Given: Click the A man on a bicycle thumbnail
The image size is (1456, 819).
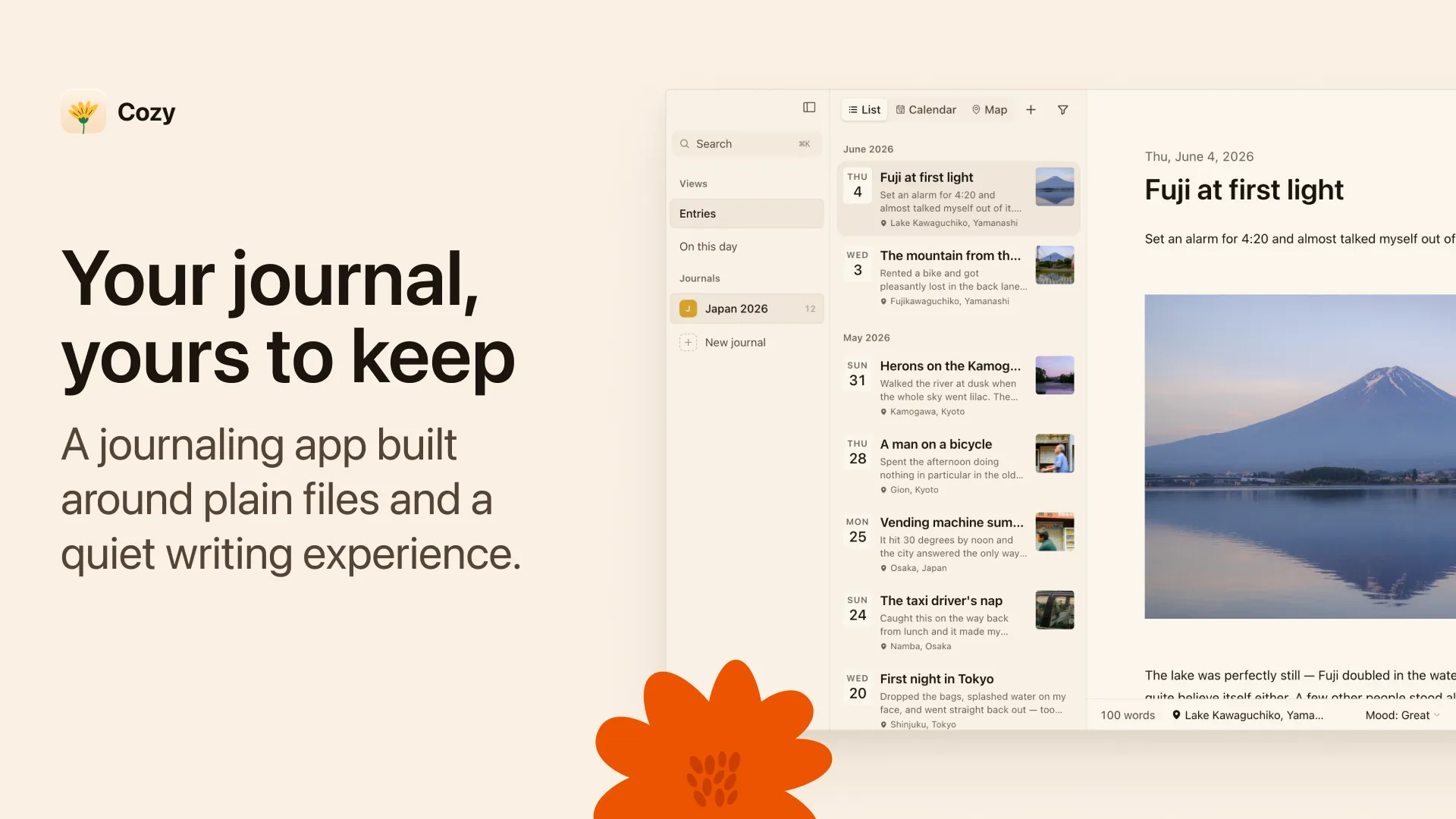Looking at the screenshot, I should pos(1055,453).
